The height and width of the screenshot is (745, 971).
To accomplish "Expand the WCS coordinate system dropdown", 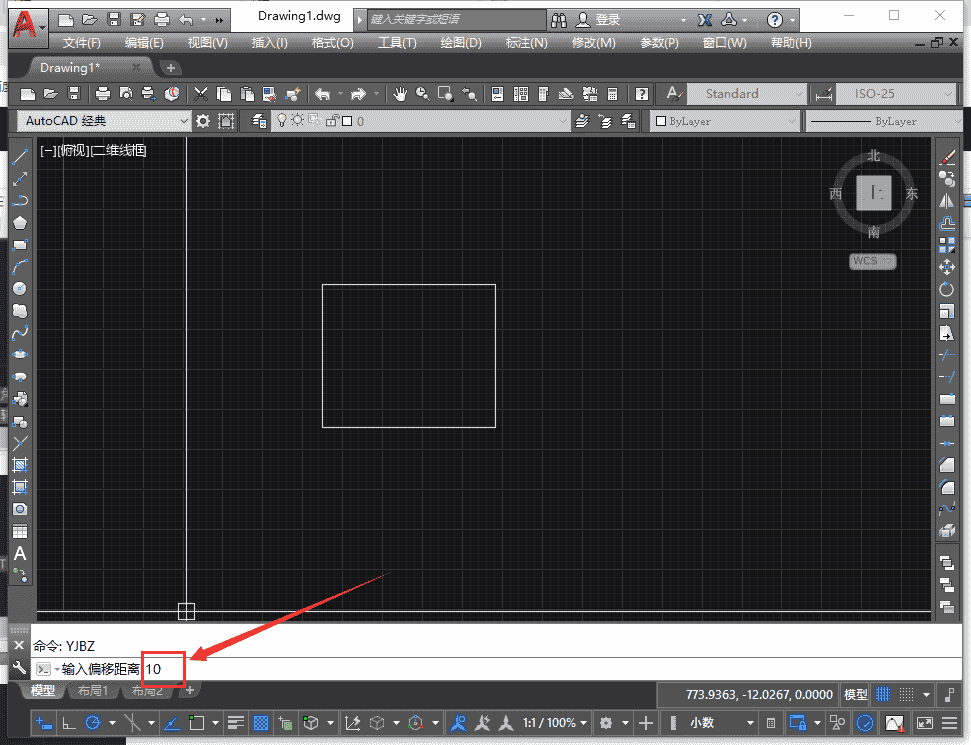I will pyautogui.click(x=873, y=261).
